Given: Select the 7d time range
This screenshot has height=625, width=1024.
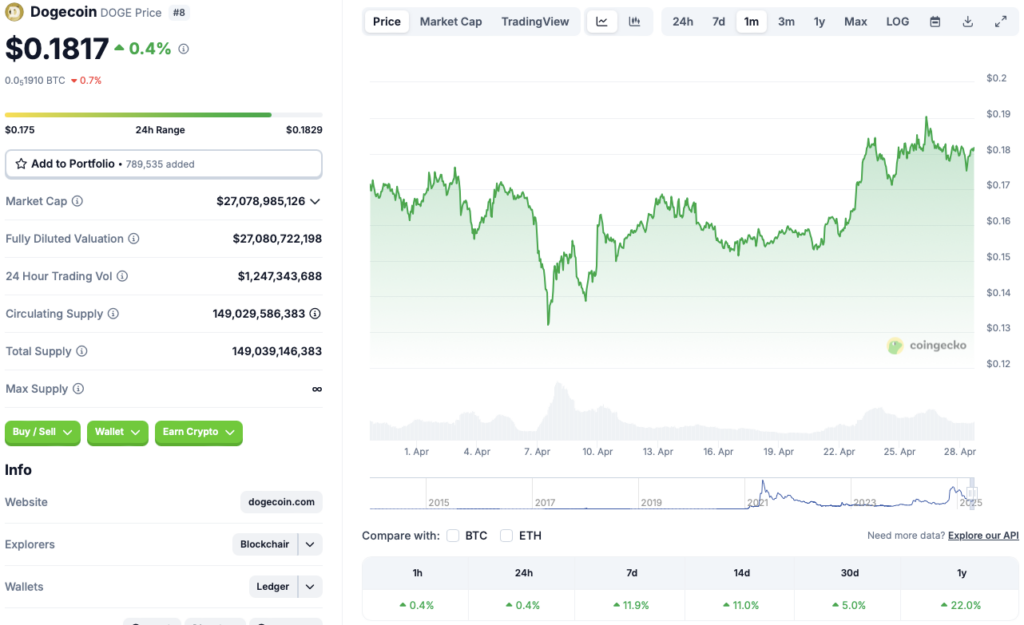Looking at the screenshot, I should pyautogui.click(x=718, y=22).
